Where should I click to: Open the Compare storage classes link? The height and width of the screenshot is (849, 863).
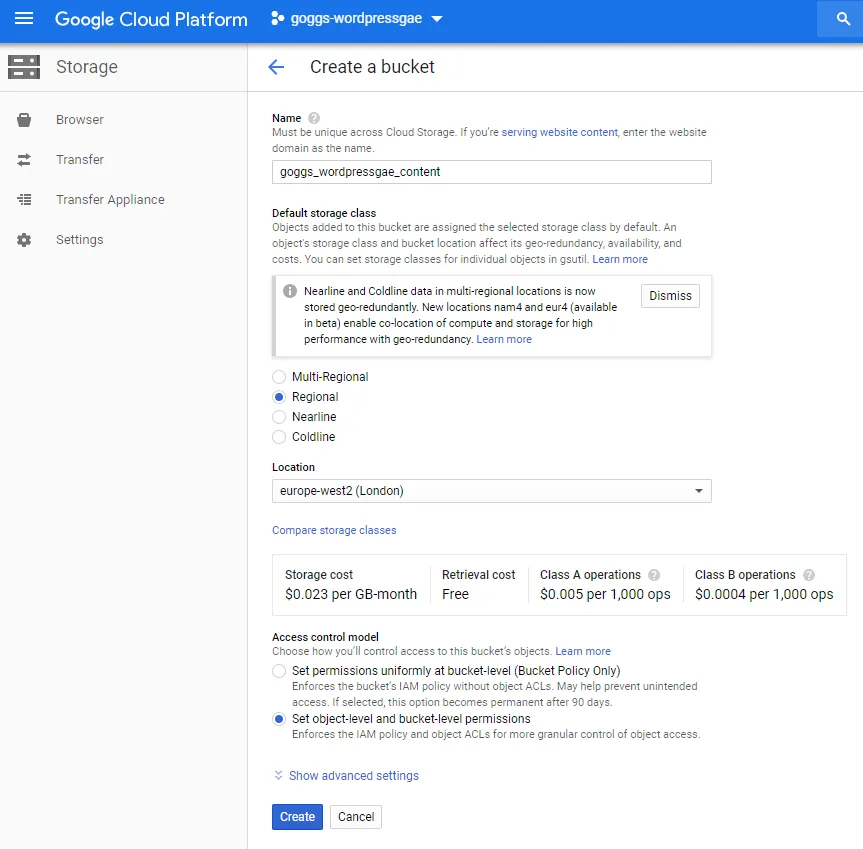(336, 530)
